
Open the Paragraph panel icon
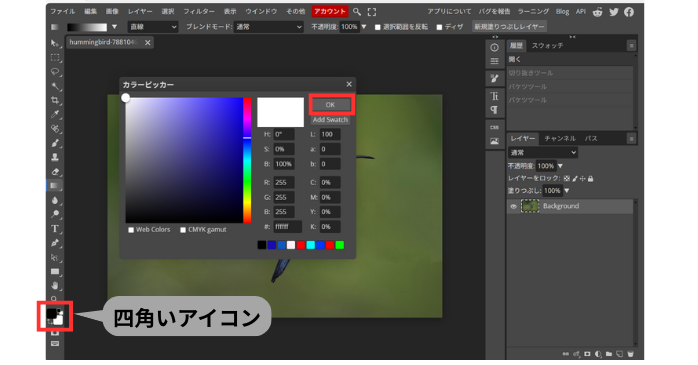click(x=494, y=110)
